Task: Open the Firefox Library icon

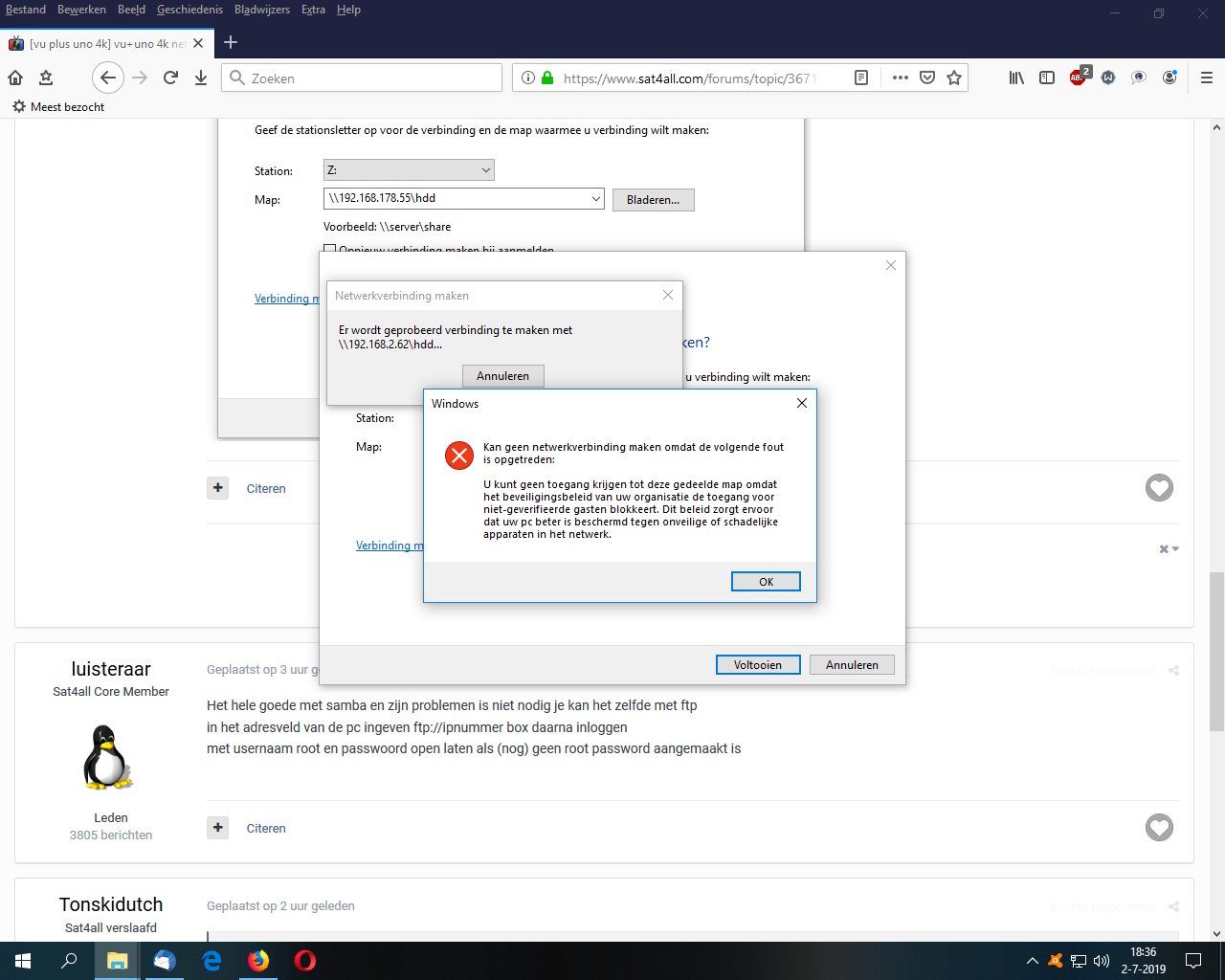Action: tap(1016, 78)
